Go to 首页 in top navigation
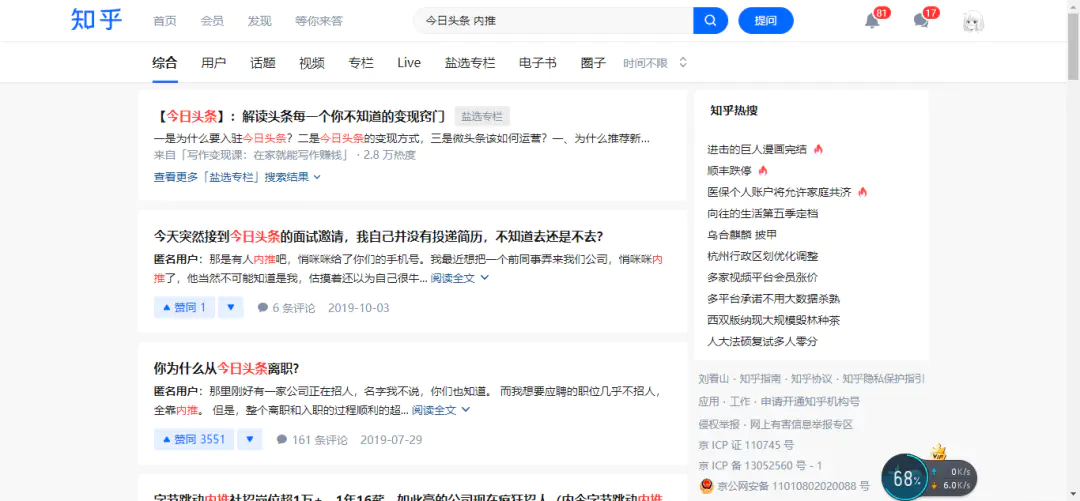This screenshot has width=1080, height=501. pyautogui.click(x=165, y=21)
